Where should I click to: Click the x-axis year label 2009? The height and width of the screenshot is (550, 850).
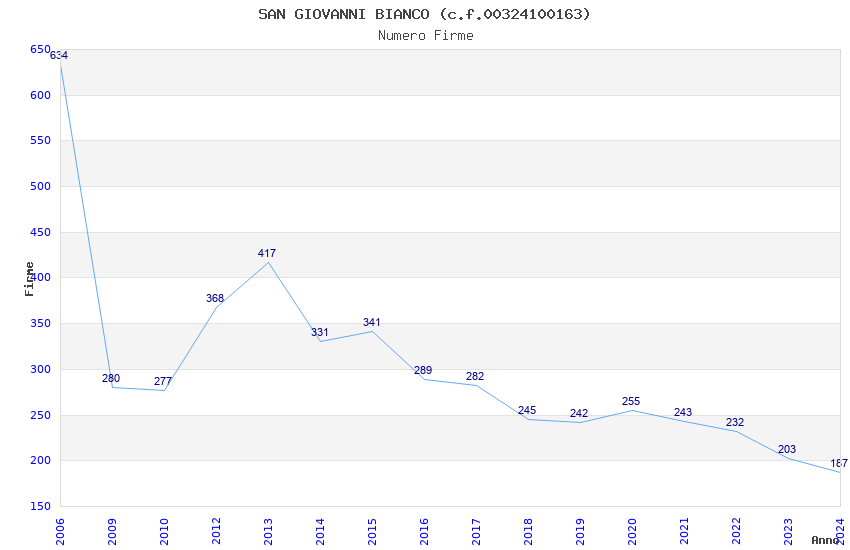tap(112, 532)
